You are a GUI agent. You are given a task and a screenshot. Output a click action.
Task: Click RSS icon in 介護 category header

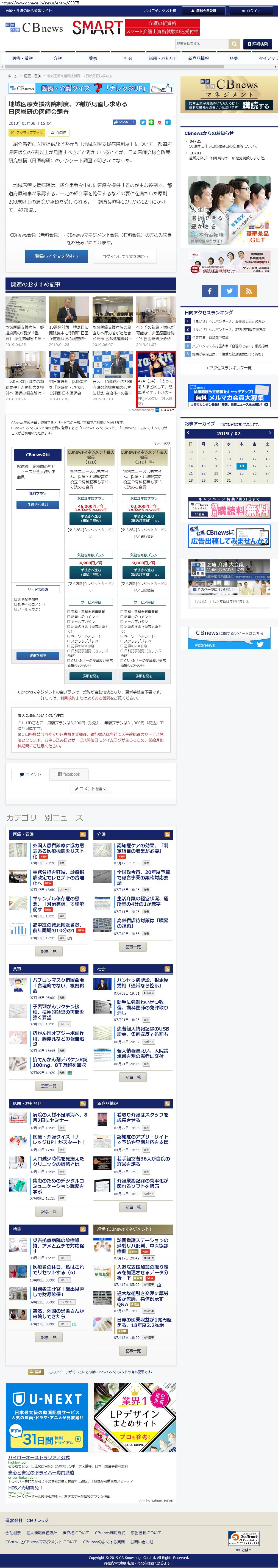coord(167,834)
